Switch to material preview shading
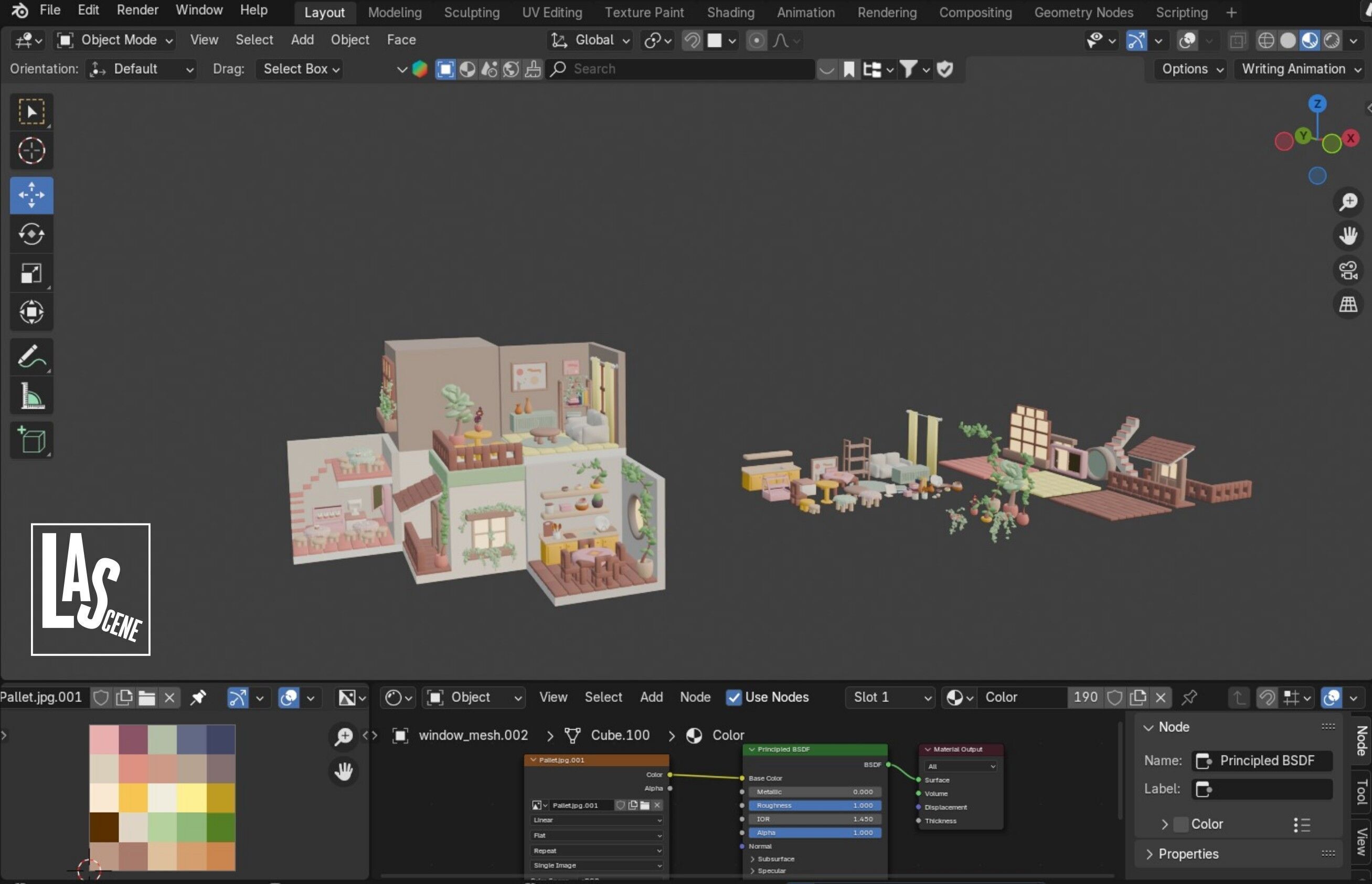 tap(1310, 41)
